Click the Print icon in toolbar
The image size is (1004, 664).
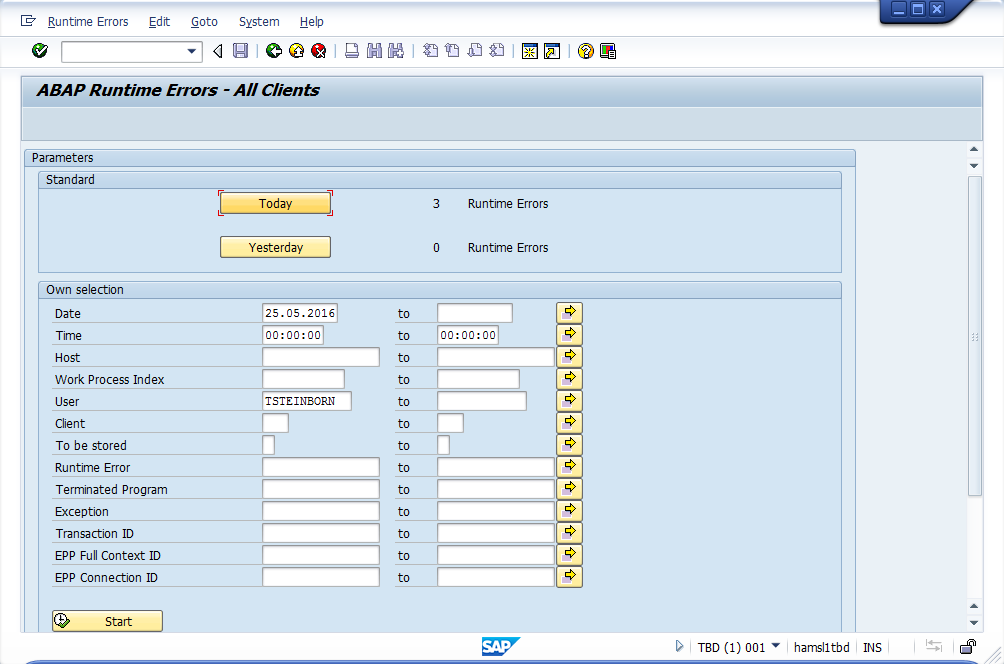click(352, 51)
